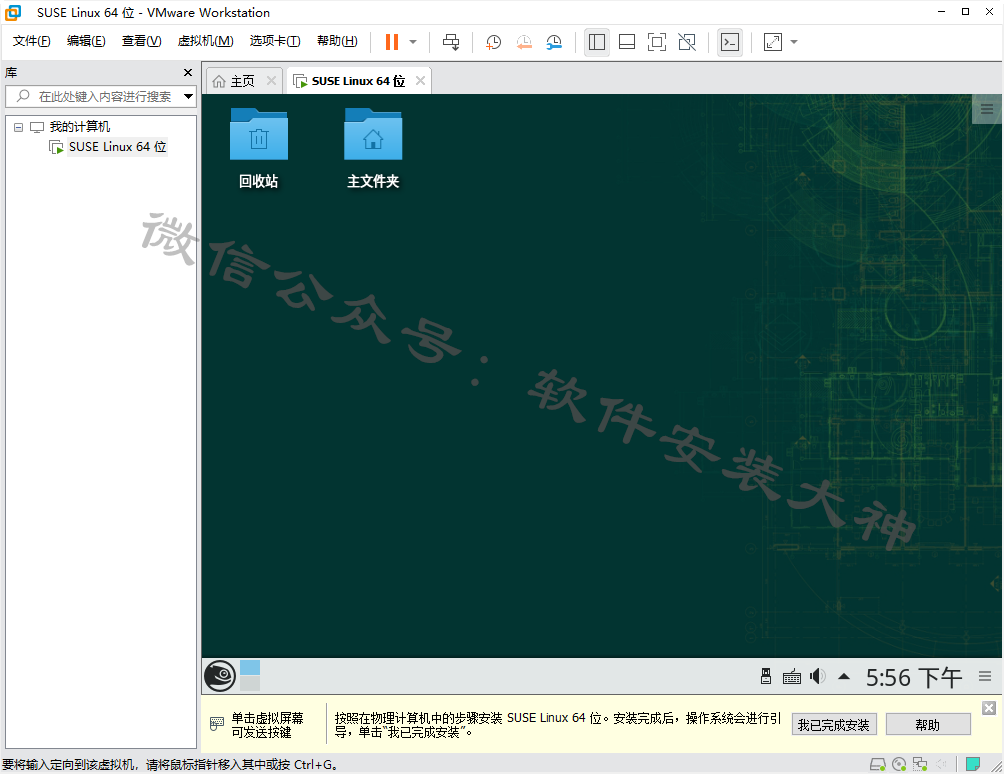The width and height of the screenshot is (1004, 774).
Task: Expand hidden system tray icons arrow
Action: [844, 676]
